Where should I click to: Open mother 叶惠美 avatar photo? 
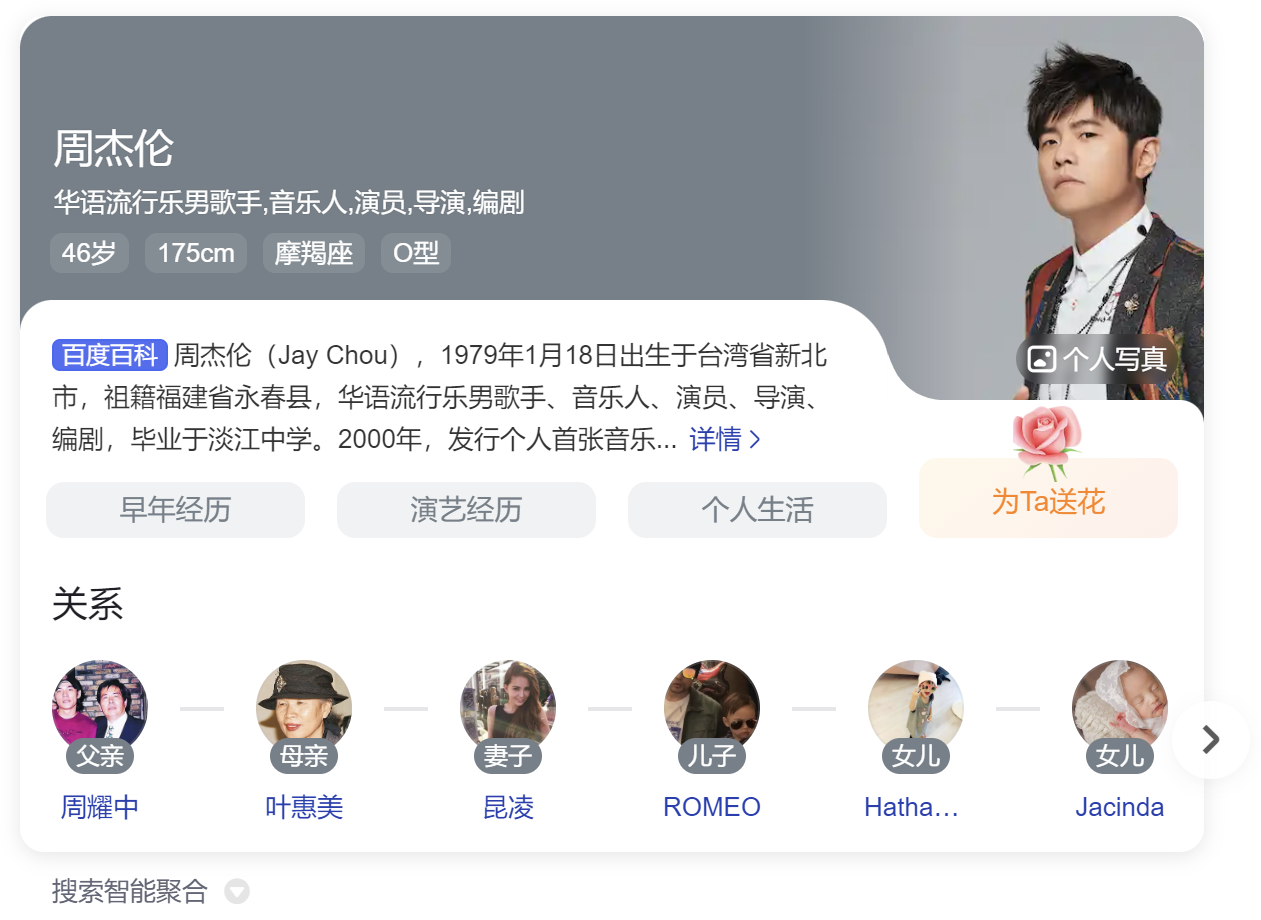pyautogui.click(x=304, y=707)
